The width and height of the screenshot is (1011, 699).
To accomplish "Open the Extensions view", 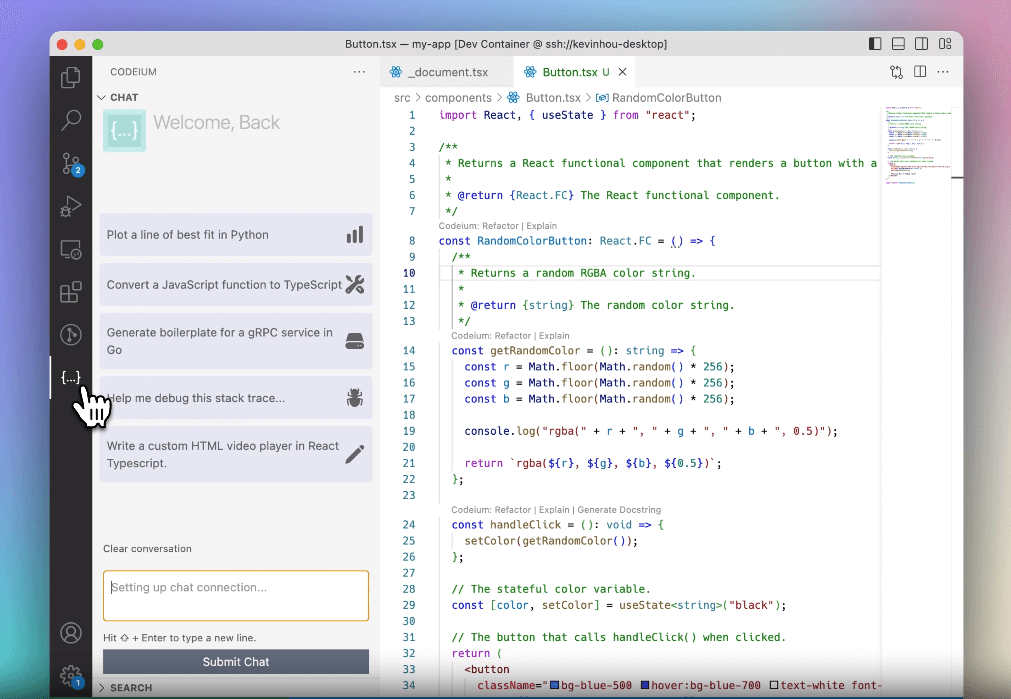I will (x=71, y=292).
